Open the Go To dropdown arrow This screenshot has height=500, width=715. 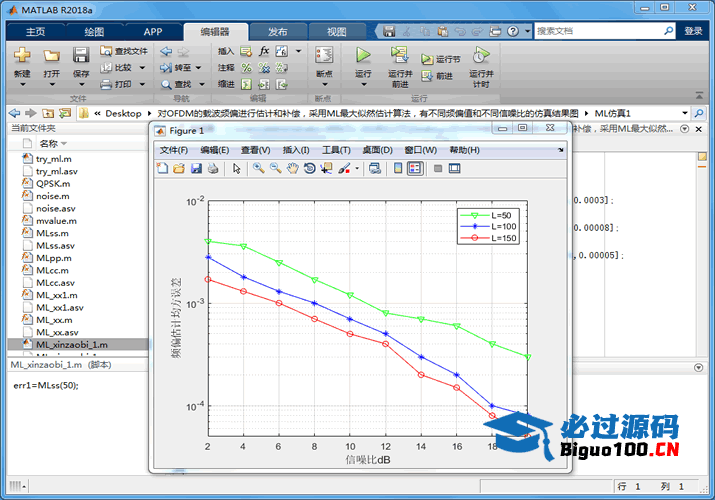pyautogui.click(x=198, y=68)
